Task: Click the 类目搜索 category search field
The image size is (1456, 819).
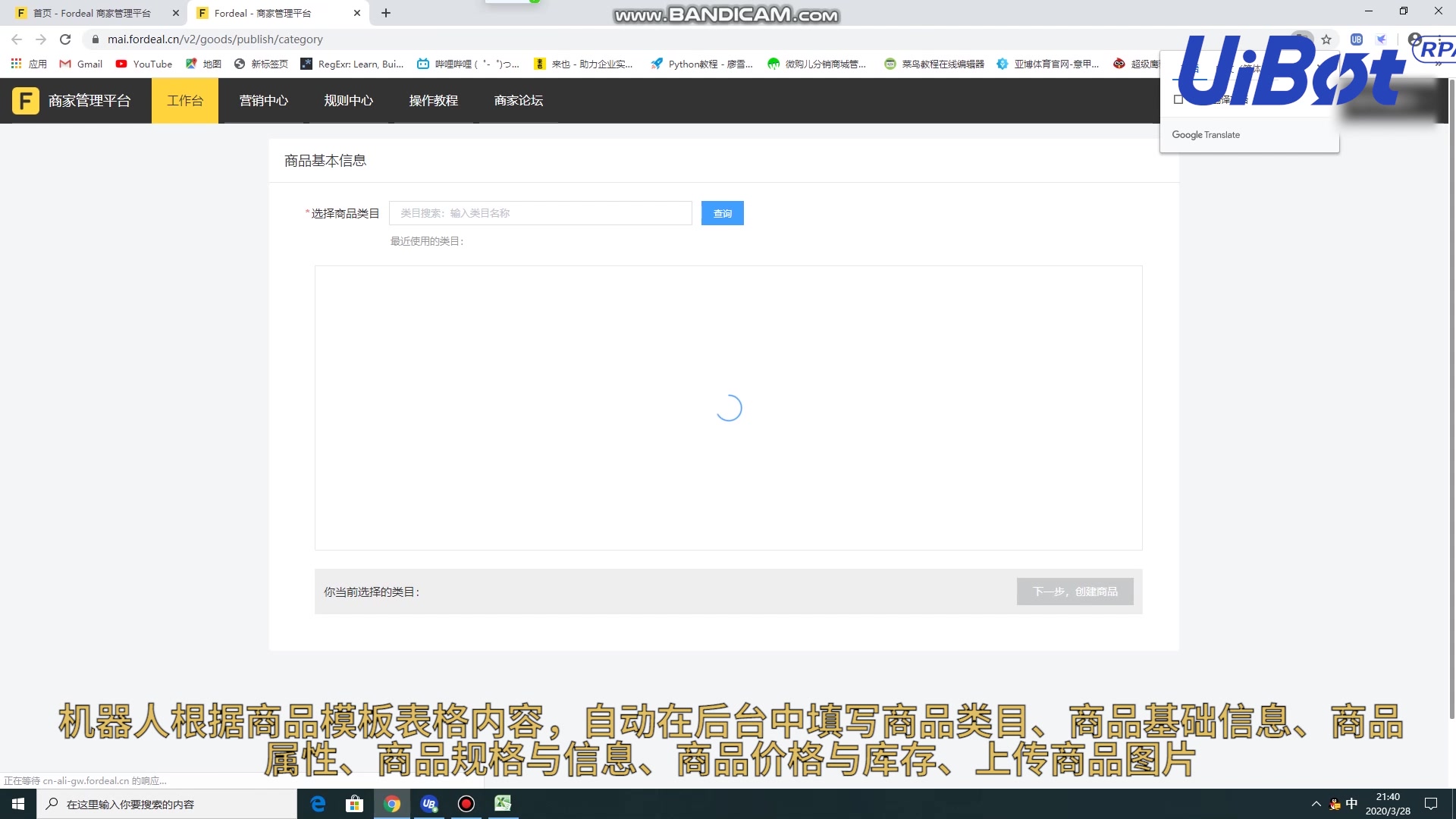Action: (x=540, y=213)
